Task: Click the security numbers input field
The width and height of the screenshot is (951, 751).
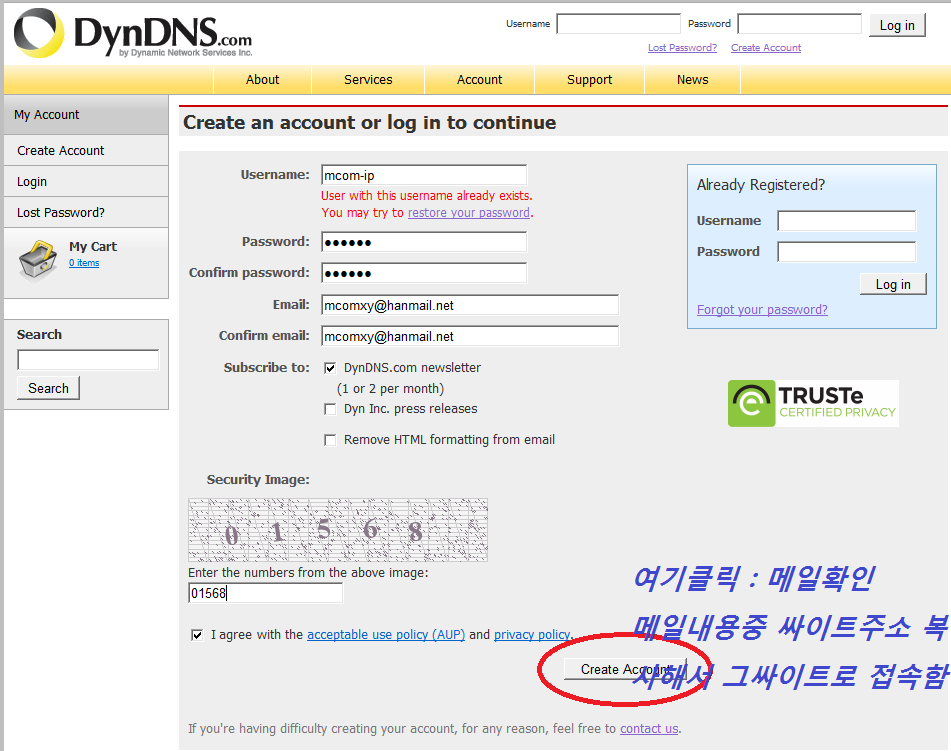Action: [x=266, y=593]
